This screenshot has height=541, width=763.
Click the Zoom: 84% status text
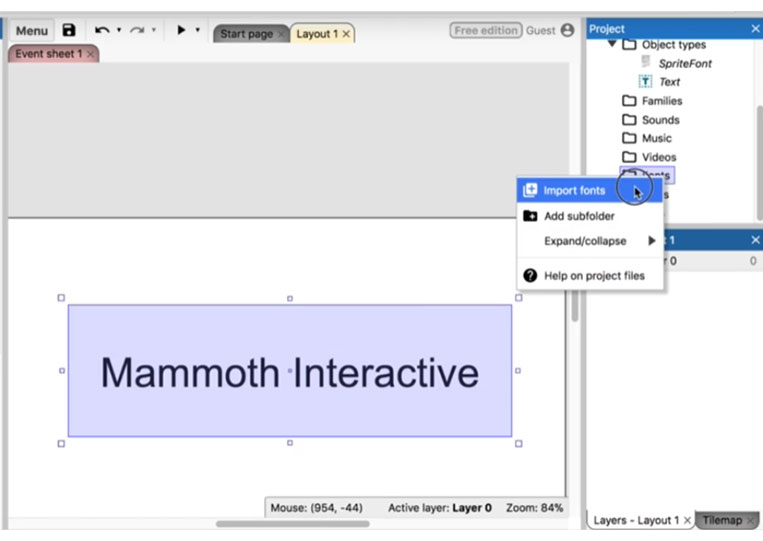click(534, 508)
